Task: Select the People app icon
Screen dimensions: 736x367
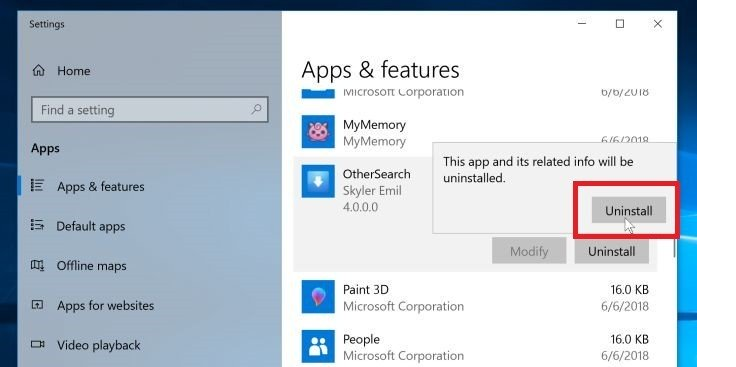Action: pos(318,346)
